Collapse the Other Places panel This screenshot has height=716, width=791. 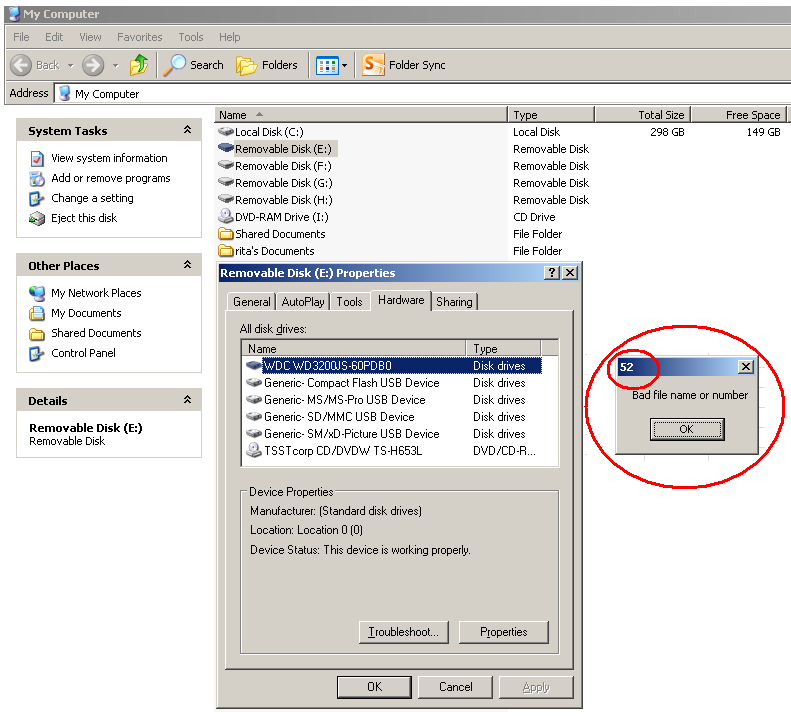coord(187,265)
